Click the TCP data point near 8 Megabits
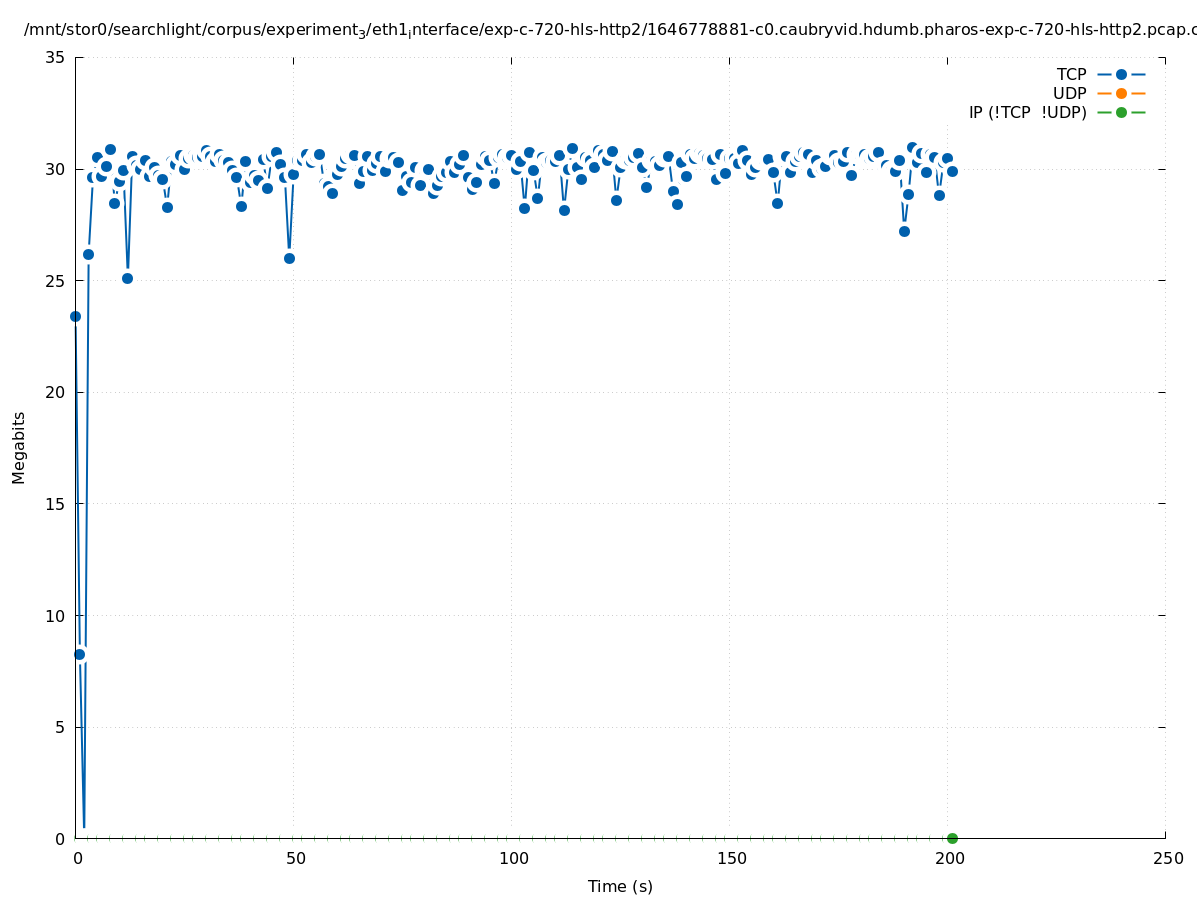 pyautogui.click(x=80, y=654)
